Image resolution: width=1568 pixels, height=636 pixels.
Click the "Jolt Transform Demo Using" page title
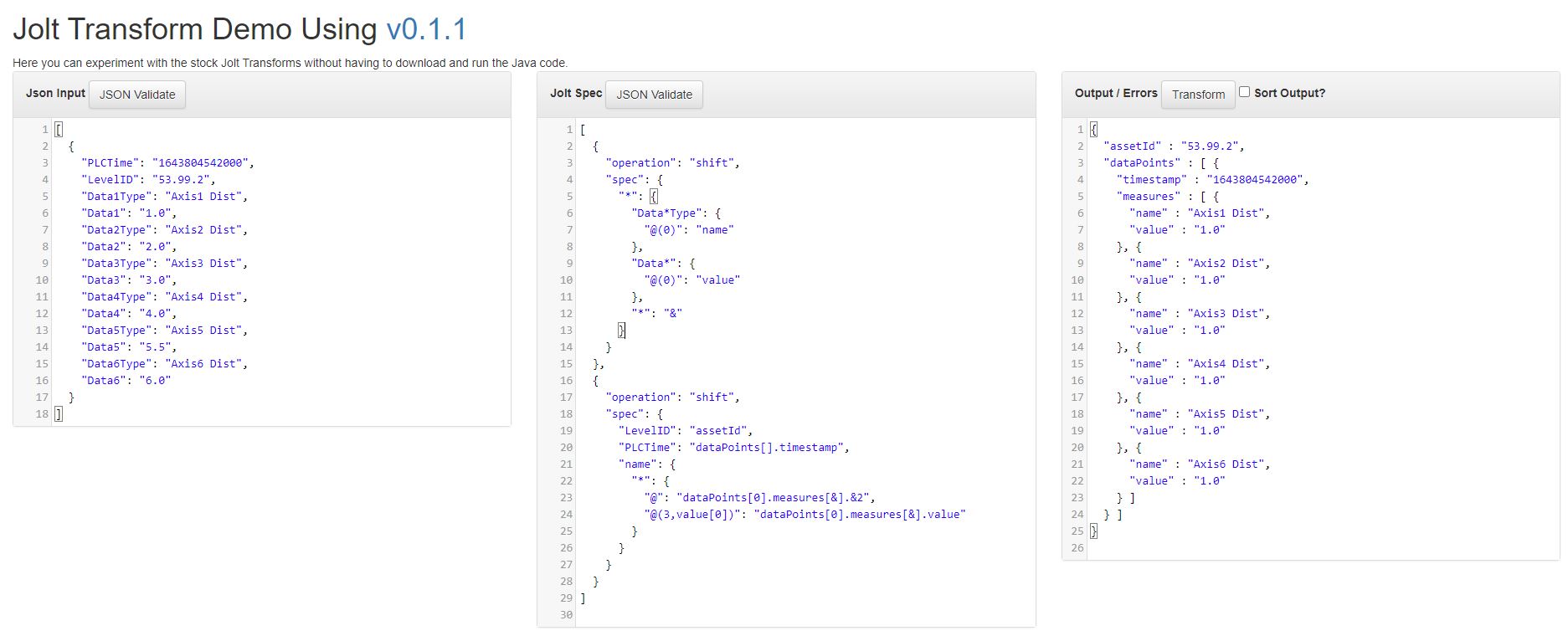tap(195, 29)
